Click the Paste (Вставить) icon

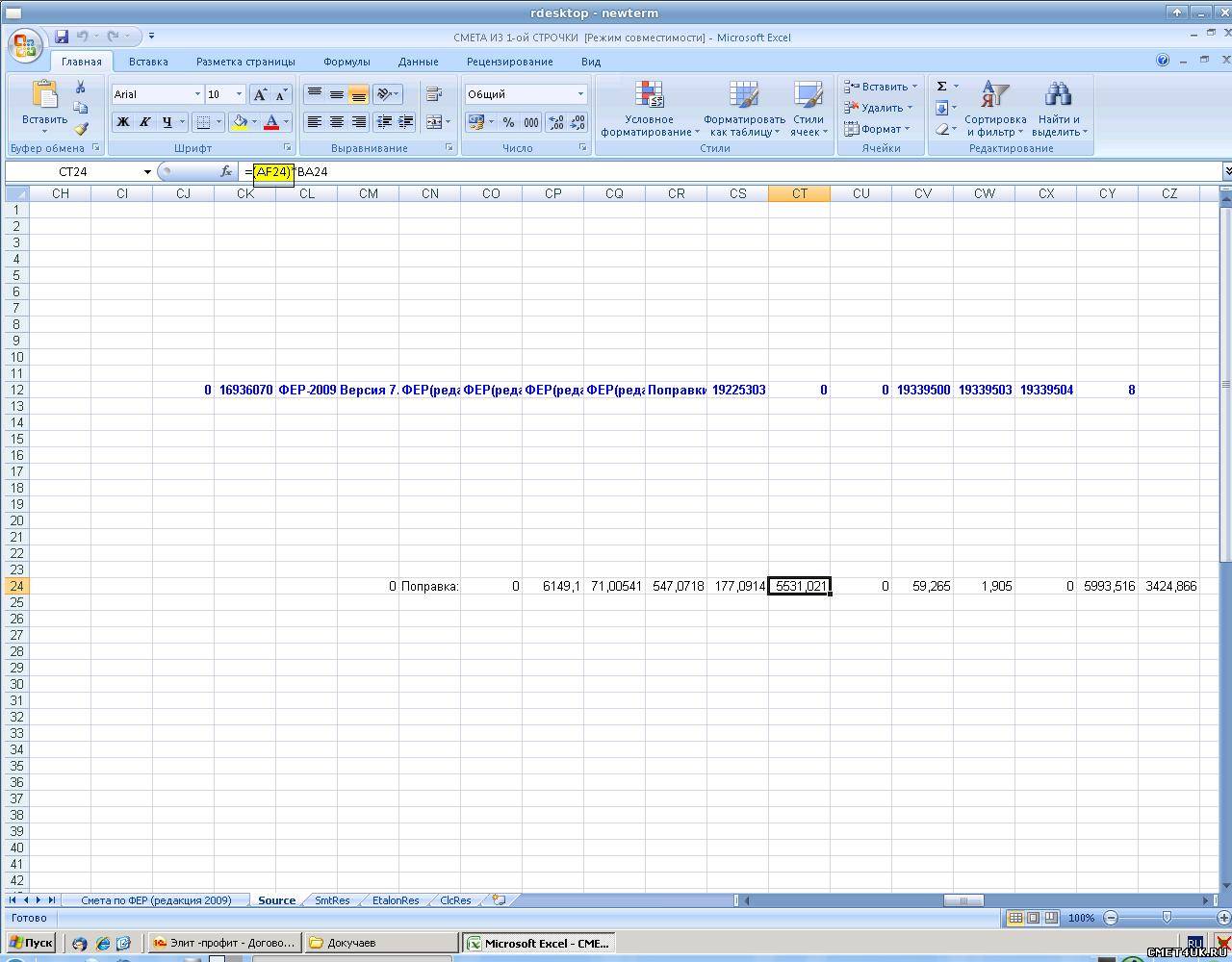point(44,96)
